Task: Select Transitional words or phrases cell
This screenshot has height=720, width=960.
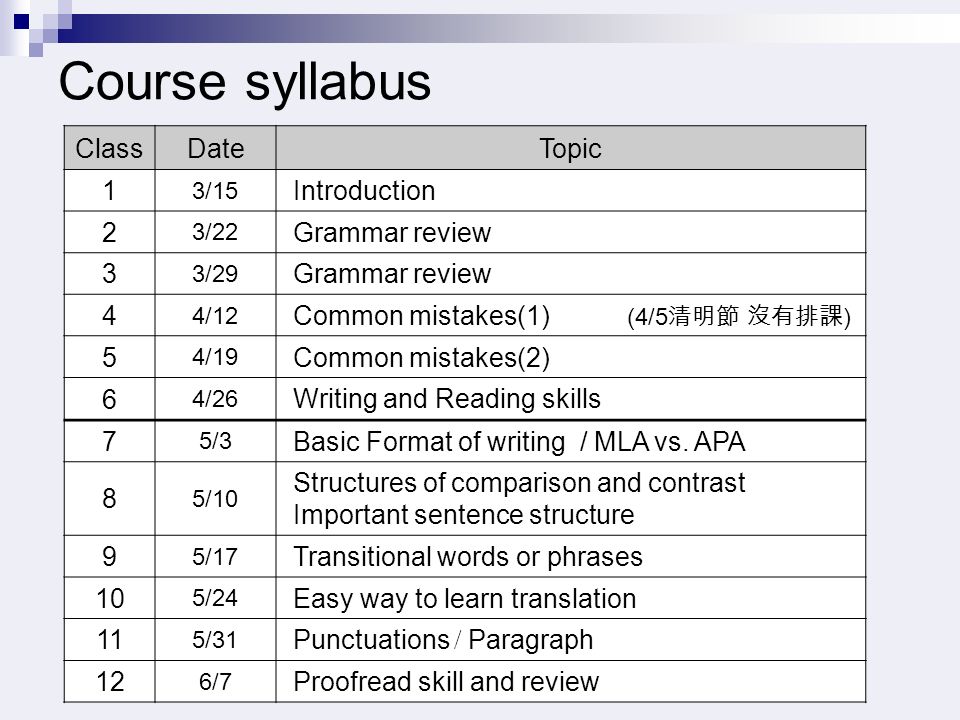Action: (x=571, y=557)
